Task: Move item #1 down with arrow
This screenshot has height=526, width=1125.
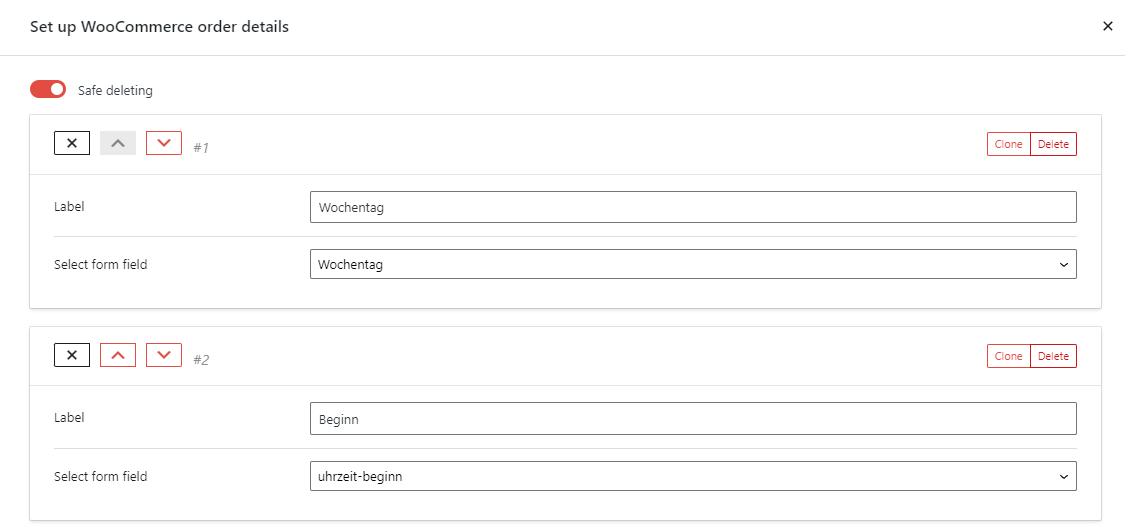Action: [164, 143]
